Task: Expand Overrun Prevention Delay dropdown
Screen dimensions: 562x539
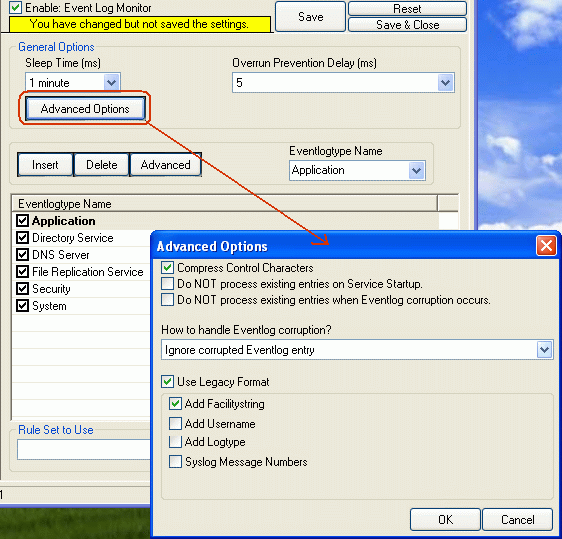Action: point(446,83)
